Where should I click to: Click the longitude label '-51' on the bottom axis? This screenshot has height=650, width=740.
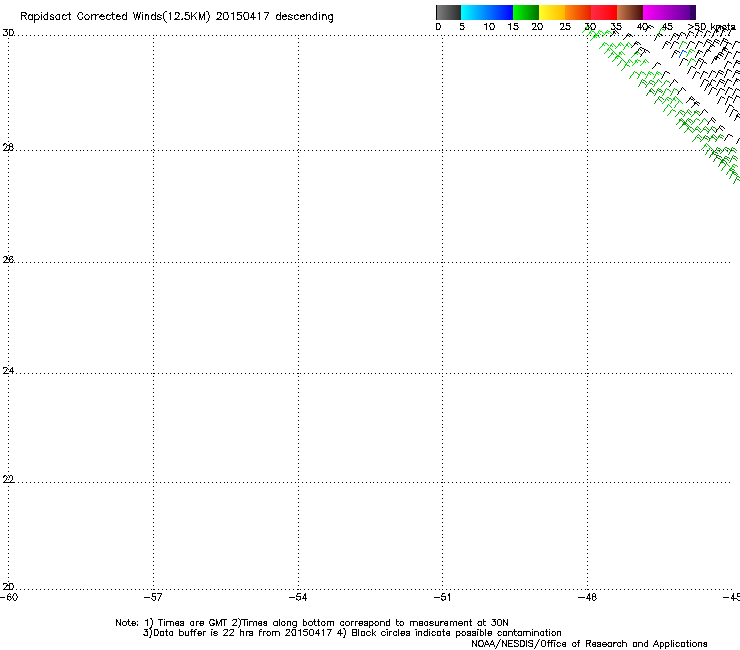pyautogui.click(x=442, y=598)
